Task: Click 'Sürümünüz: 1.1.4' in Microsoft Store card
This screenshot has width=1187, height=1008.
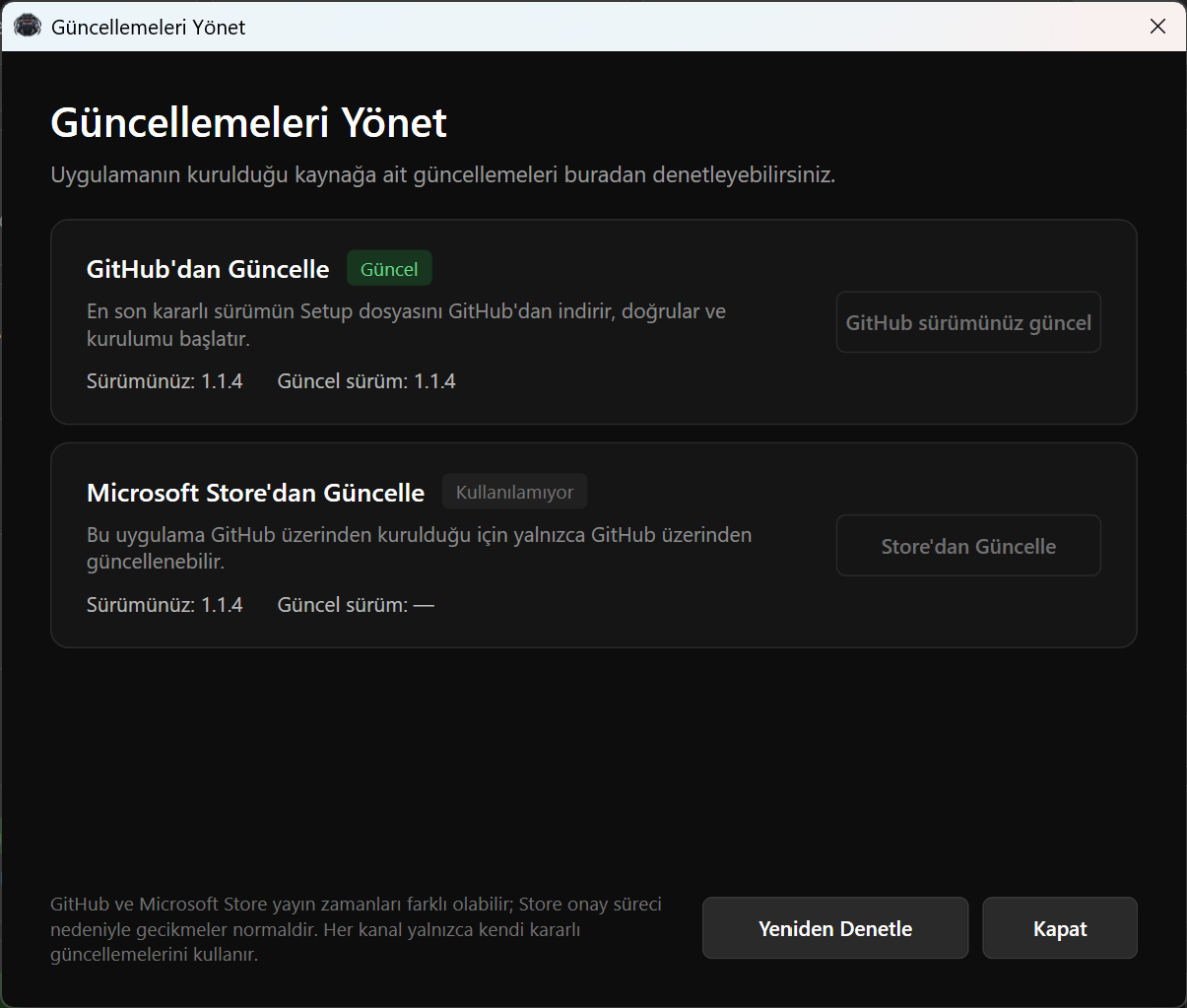Action: coord(165,605)
